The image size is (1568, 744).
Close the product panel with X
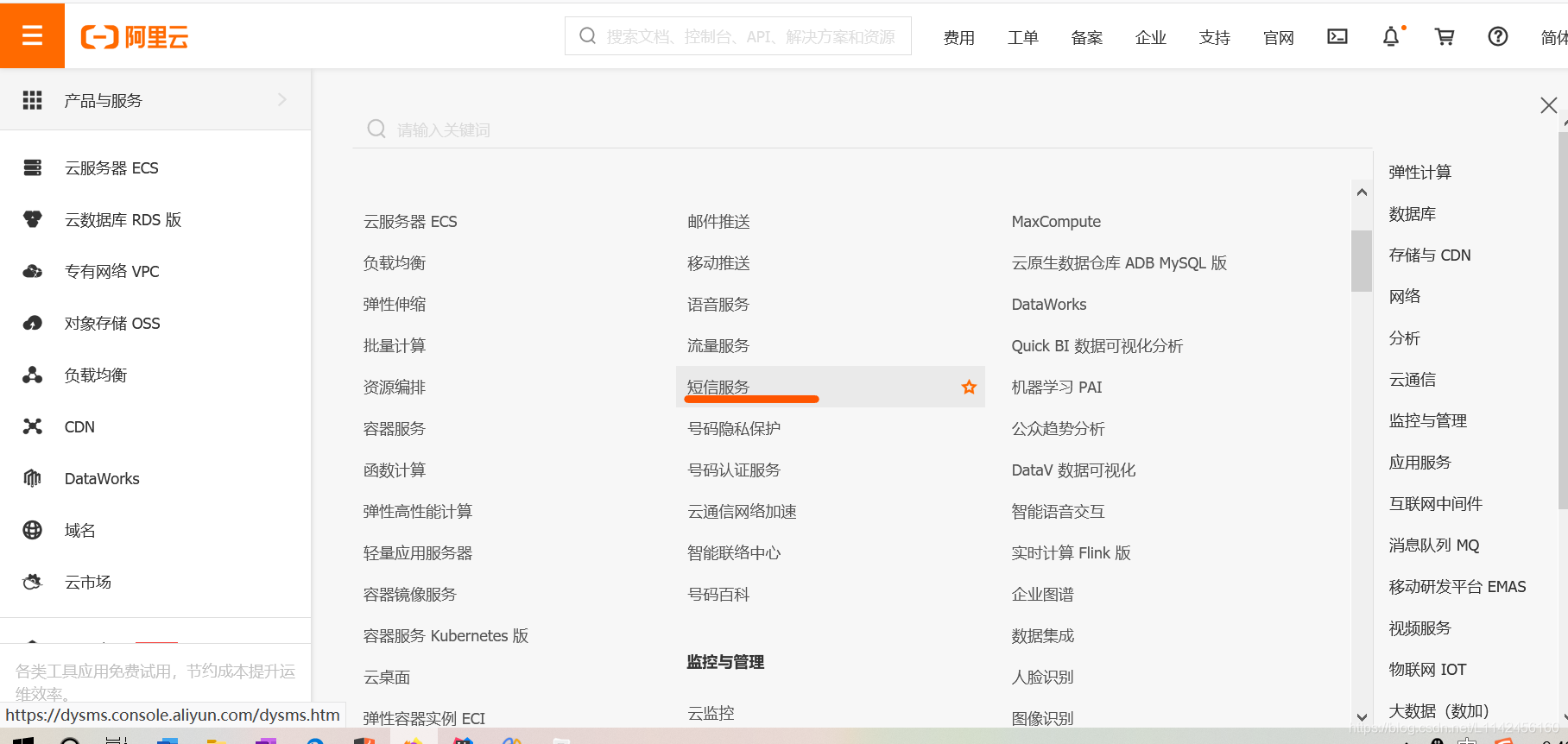pos(1548,105)
